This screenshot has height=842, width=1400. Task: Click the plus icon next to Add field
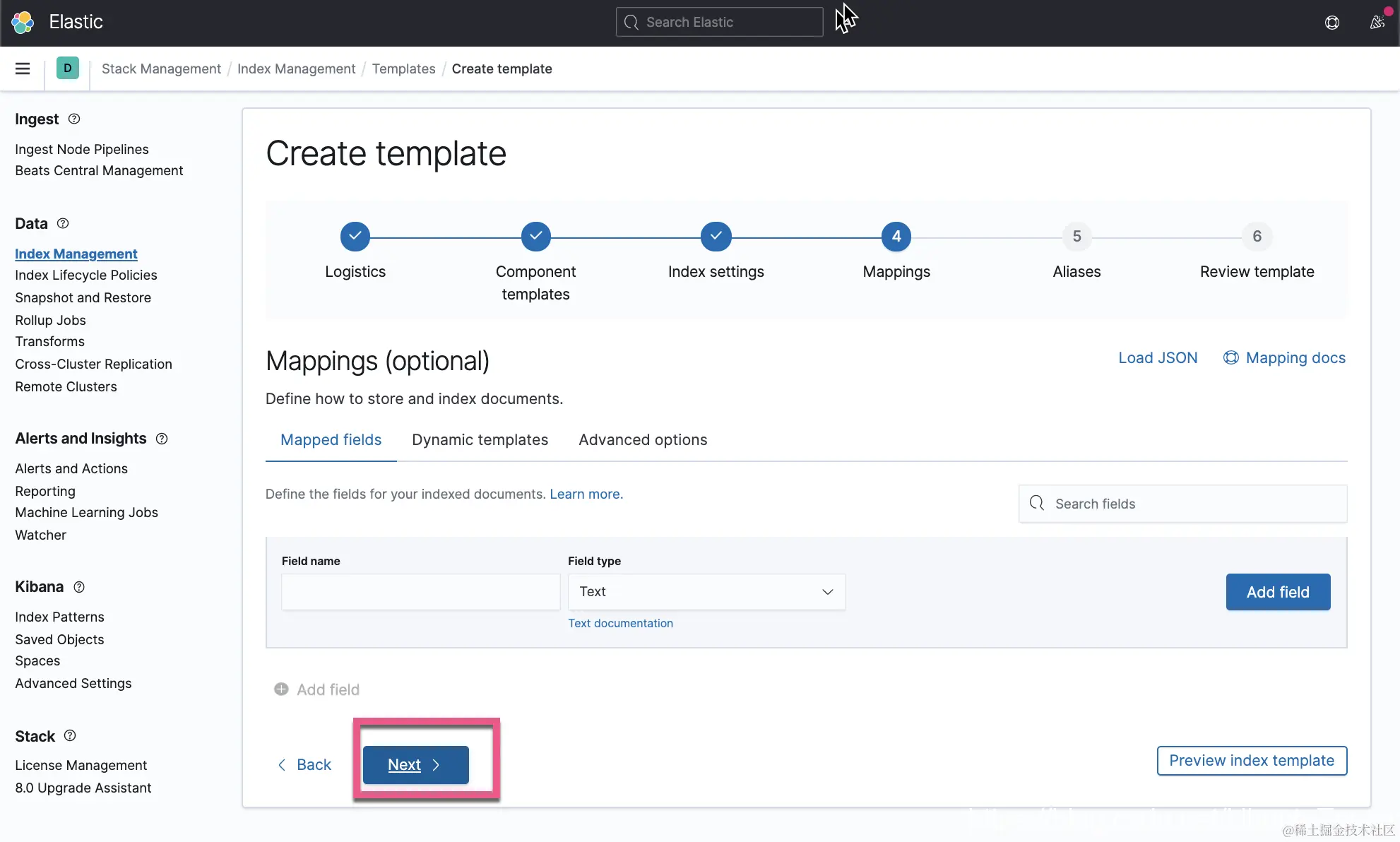click(281, 689)
